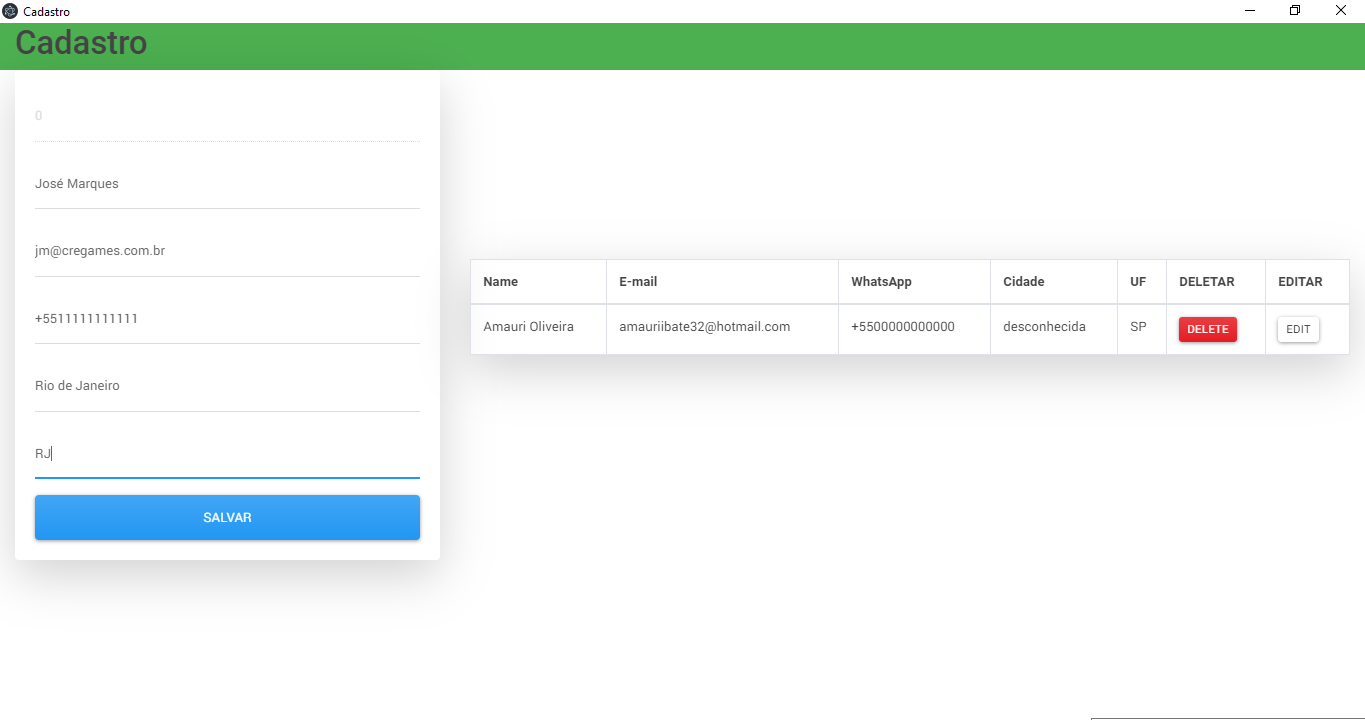Viewport: 1365px width, 720px height.
Task: Click the Name column header
Action: [538, 282]
